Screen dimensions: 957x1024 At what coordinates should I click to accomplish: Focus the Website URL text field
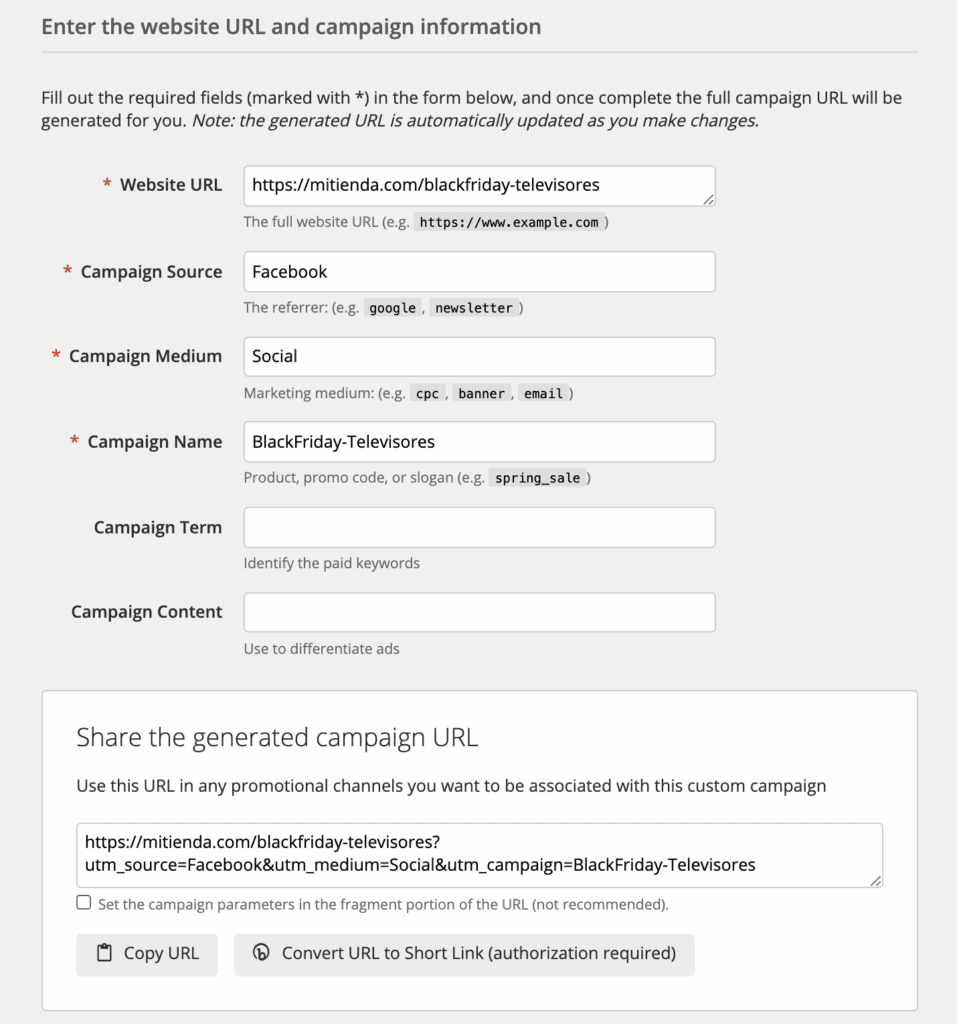click(x=478, y=186)
